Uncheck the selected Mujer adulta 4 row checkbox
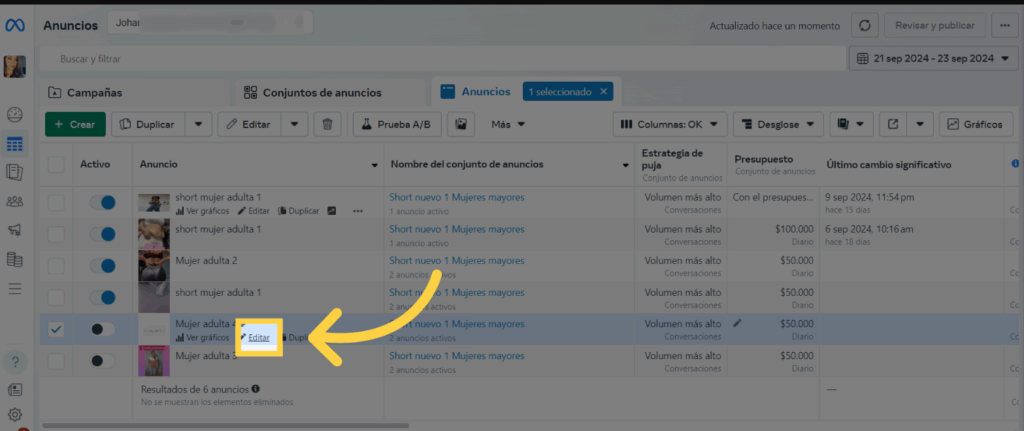This screenshot has height=431, width=1024. pyautogui.click(x=56, y=329)
